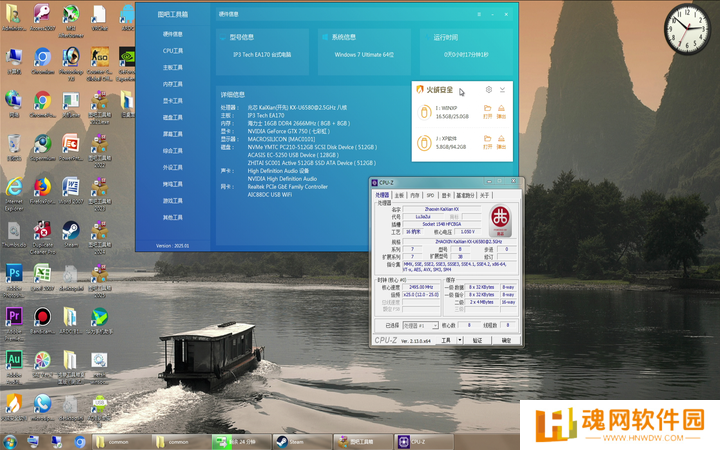Expand the arrow beside CPU-Z 工具 button
The height and width of the screenshot is (450, 720).
(460, 340)
